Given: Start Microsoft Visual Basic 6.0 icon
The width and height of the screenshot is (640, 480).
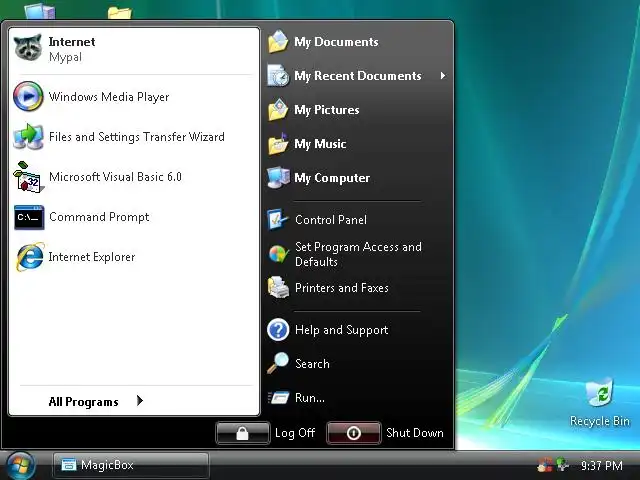Looking at the screenshot, I should tap(28, 177).
